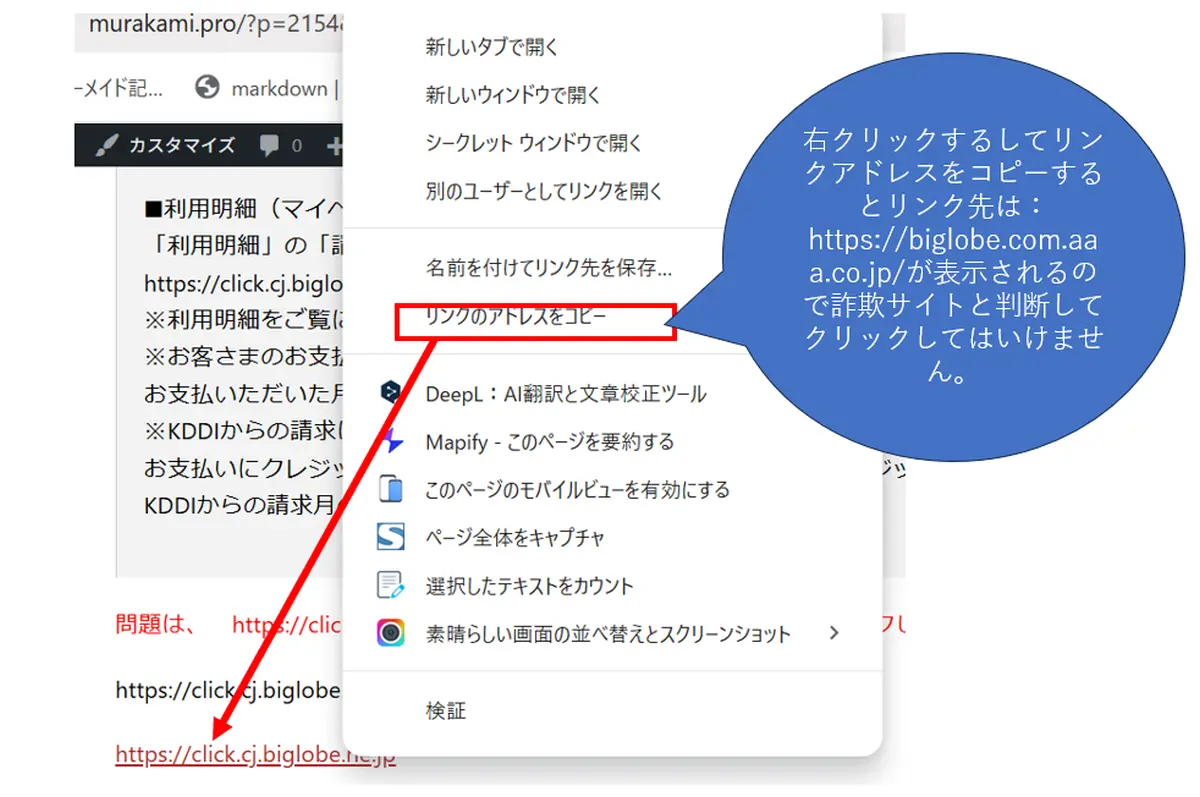Choose 新しいタブで開く in the context menu

pos(488,45)
